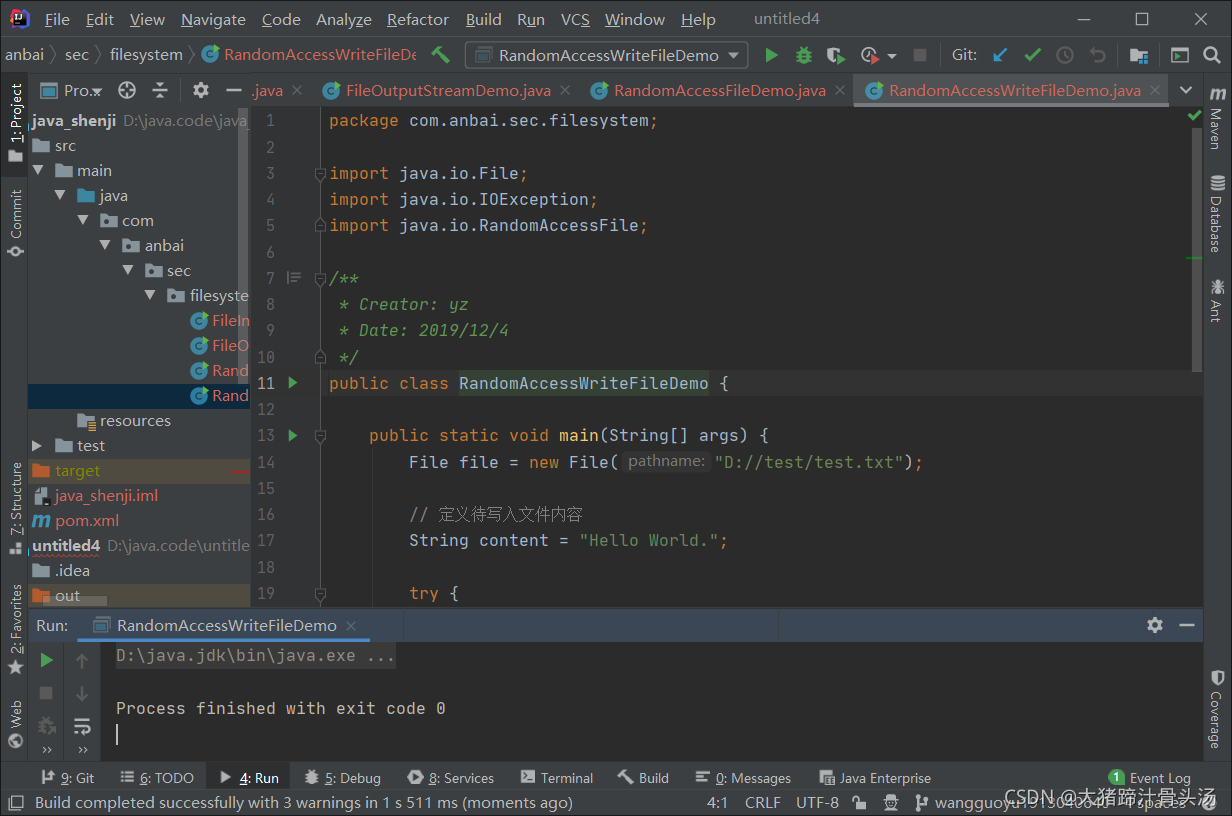Show hidden editor tabs dropdown
Screen dimensions: 1232x816
1186,90
